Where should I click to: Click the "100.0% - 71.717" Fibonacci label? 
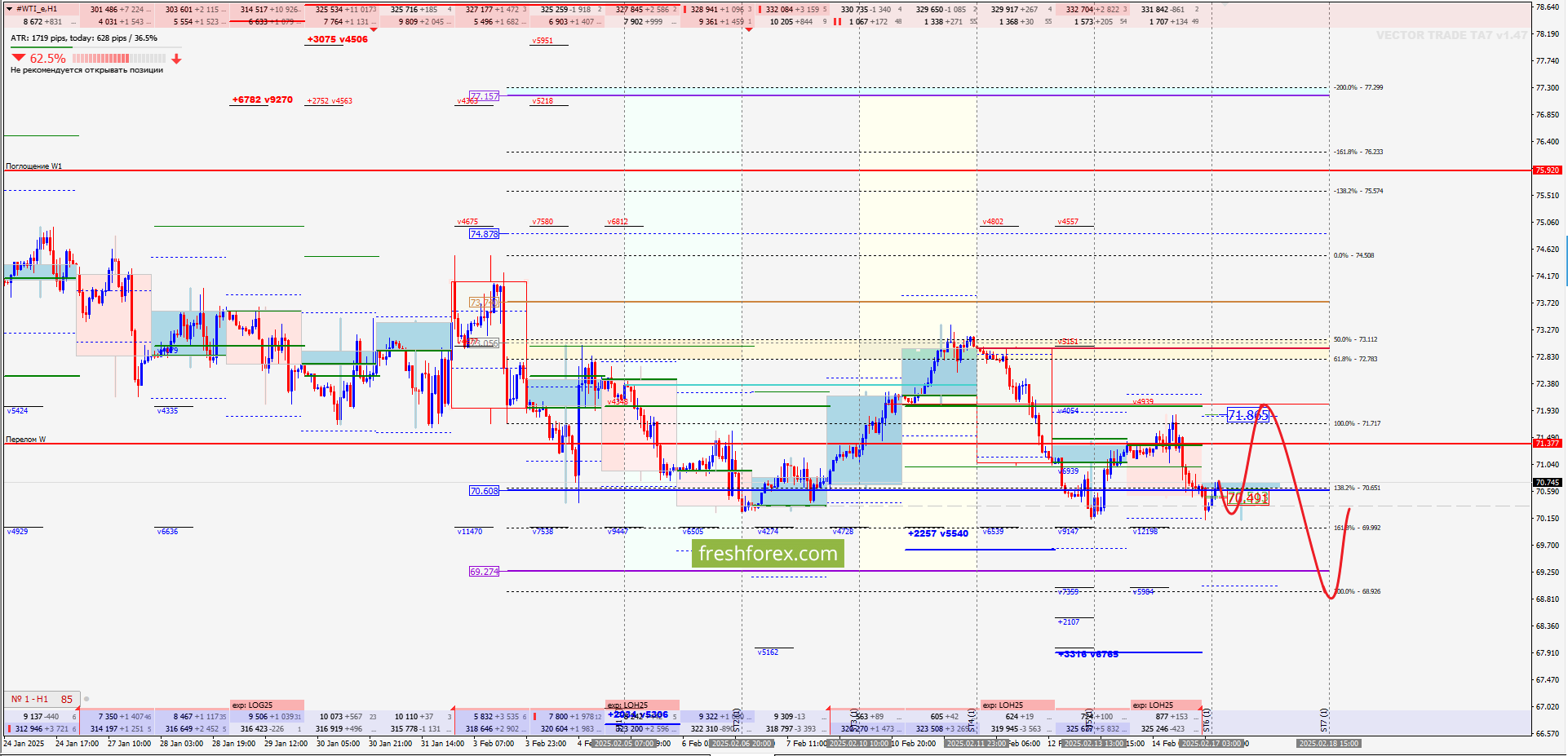pyautogui.click(x=1358, y=423)
